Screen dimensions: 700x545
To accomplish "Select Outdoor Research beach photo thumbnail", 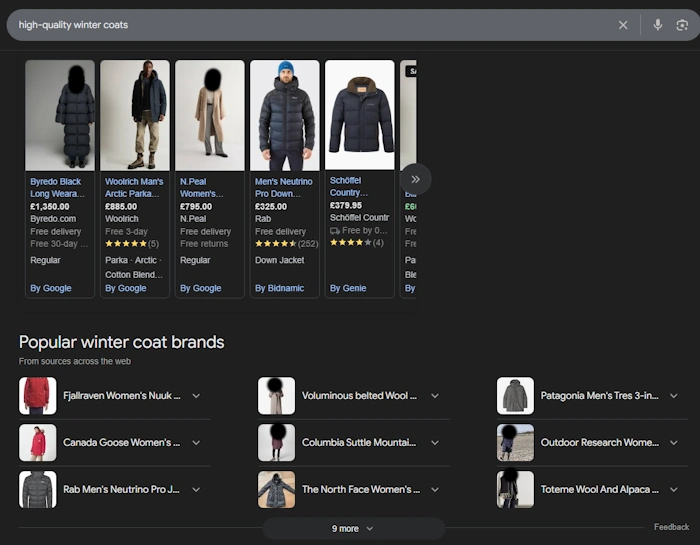I will (x=515, y=443).
